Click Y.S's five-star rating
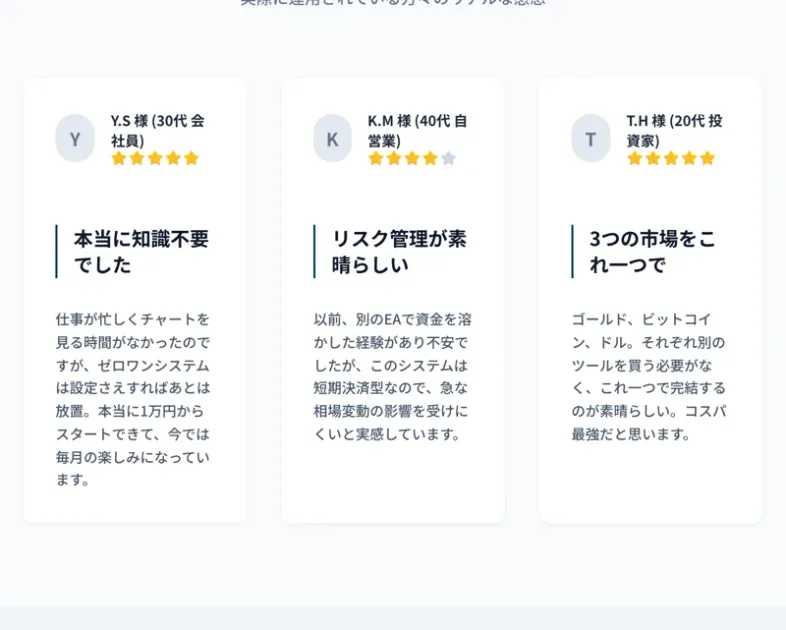The image size is (786, 630). (155, 158)
